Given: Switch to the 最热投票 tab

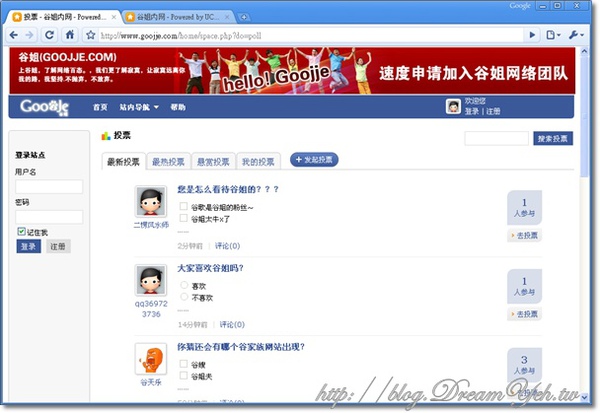Looking at the screenshot, I should tap(168, 162).
